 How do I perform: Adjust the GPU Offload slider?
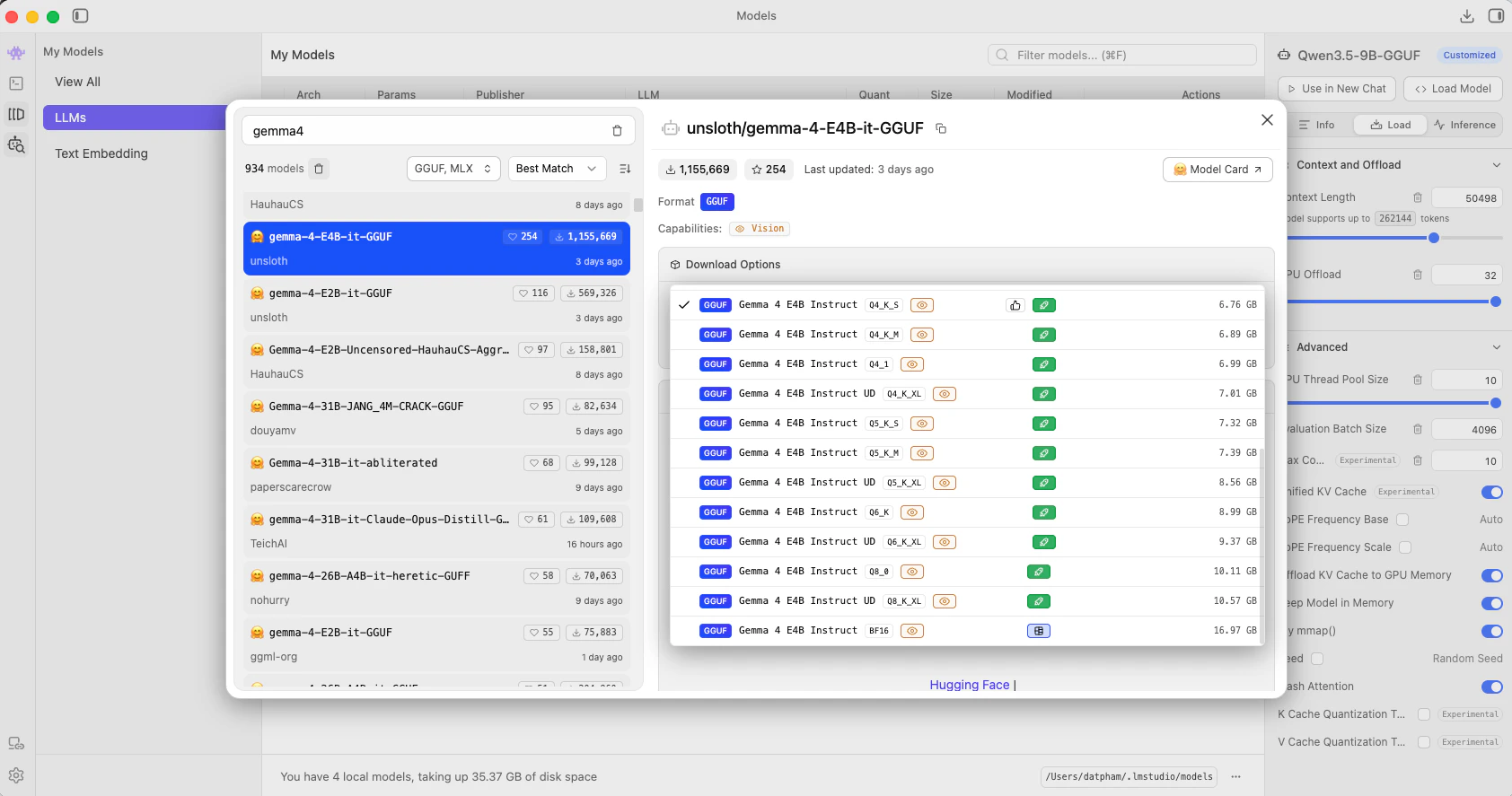pyautogui.click(x=1496, y=302)
